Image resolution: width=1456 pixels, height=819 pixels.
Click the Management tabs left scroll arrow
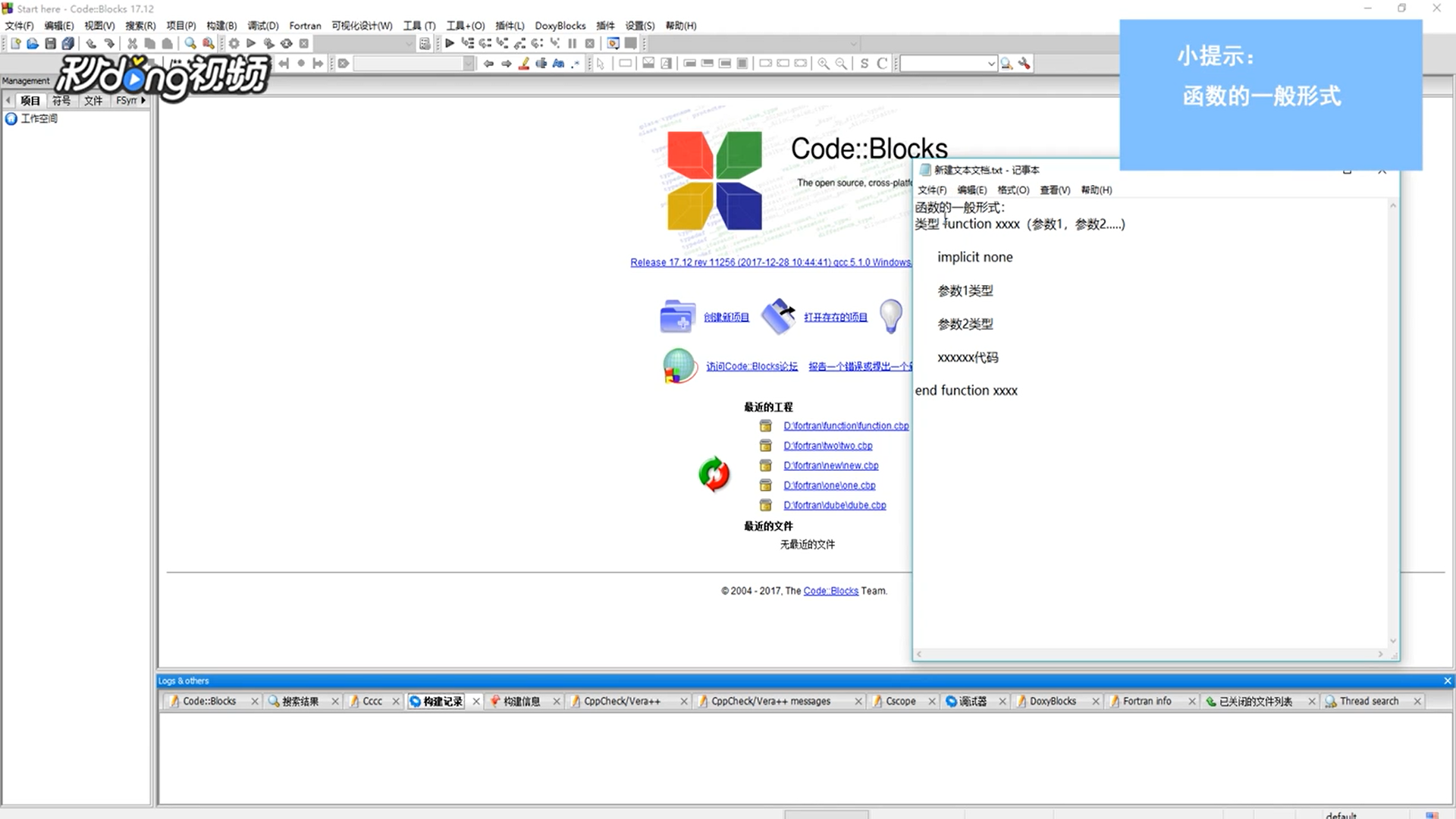tap(8, 100)
